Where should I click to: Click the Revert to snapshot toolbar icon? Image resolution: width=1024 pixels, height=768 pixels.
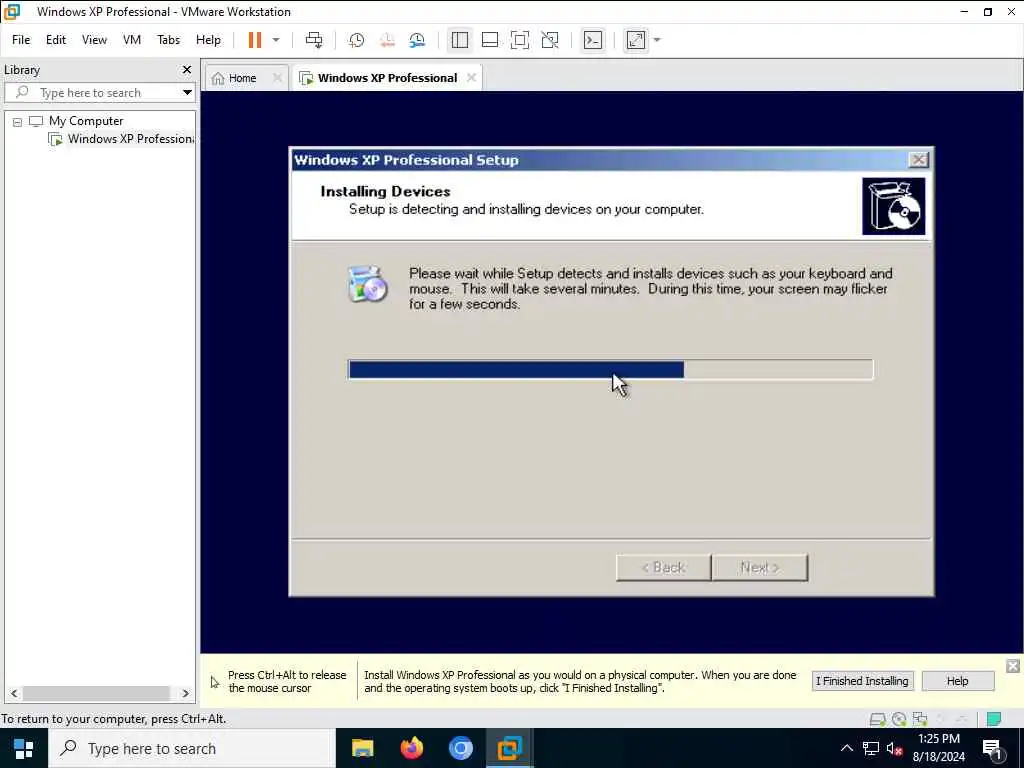pyautogui.click(x=387, y=40)
